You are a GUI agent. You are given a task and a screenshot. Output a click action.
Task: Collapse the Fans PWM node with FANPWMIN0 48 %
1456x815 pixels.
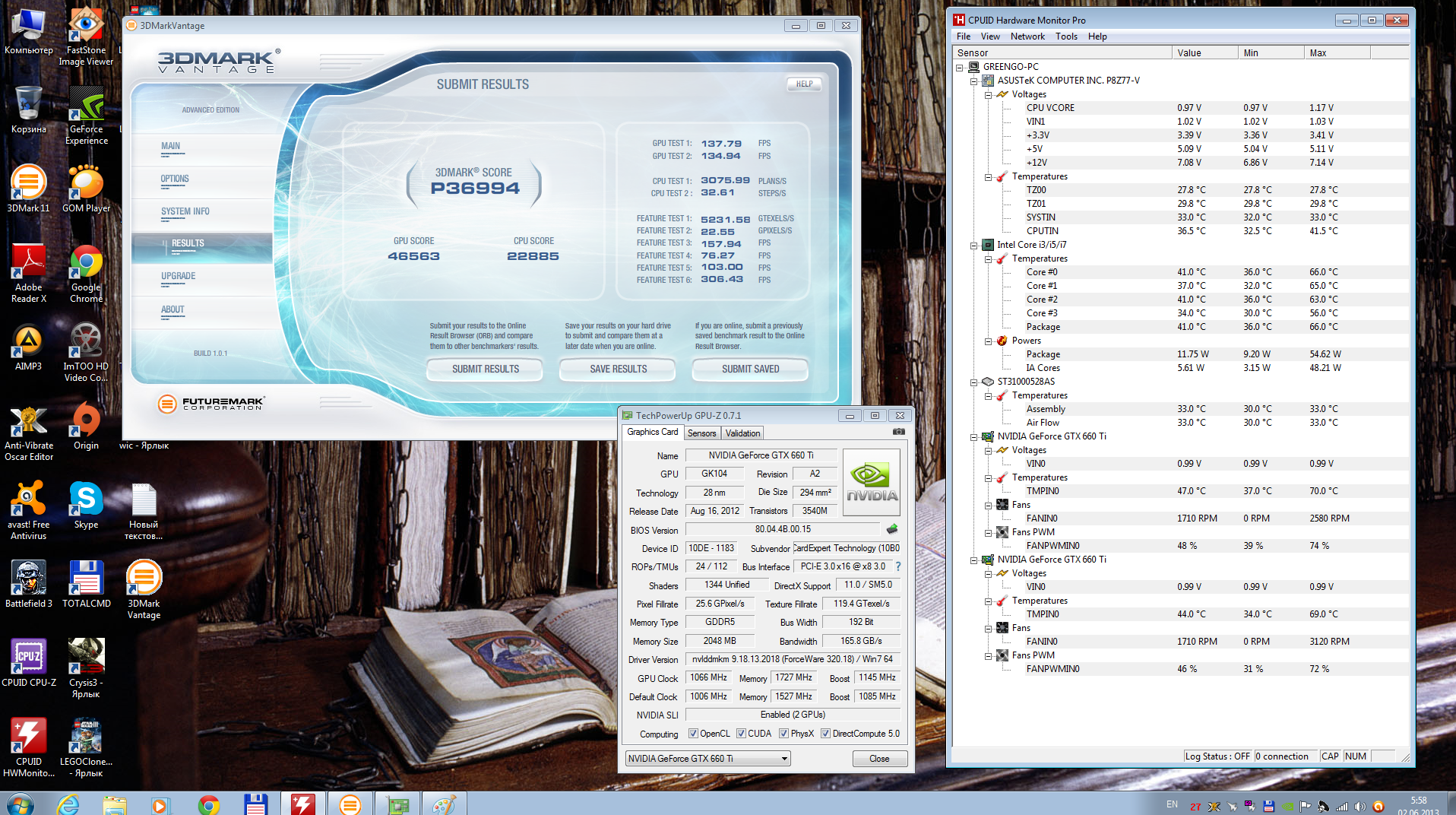point(988,532)
